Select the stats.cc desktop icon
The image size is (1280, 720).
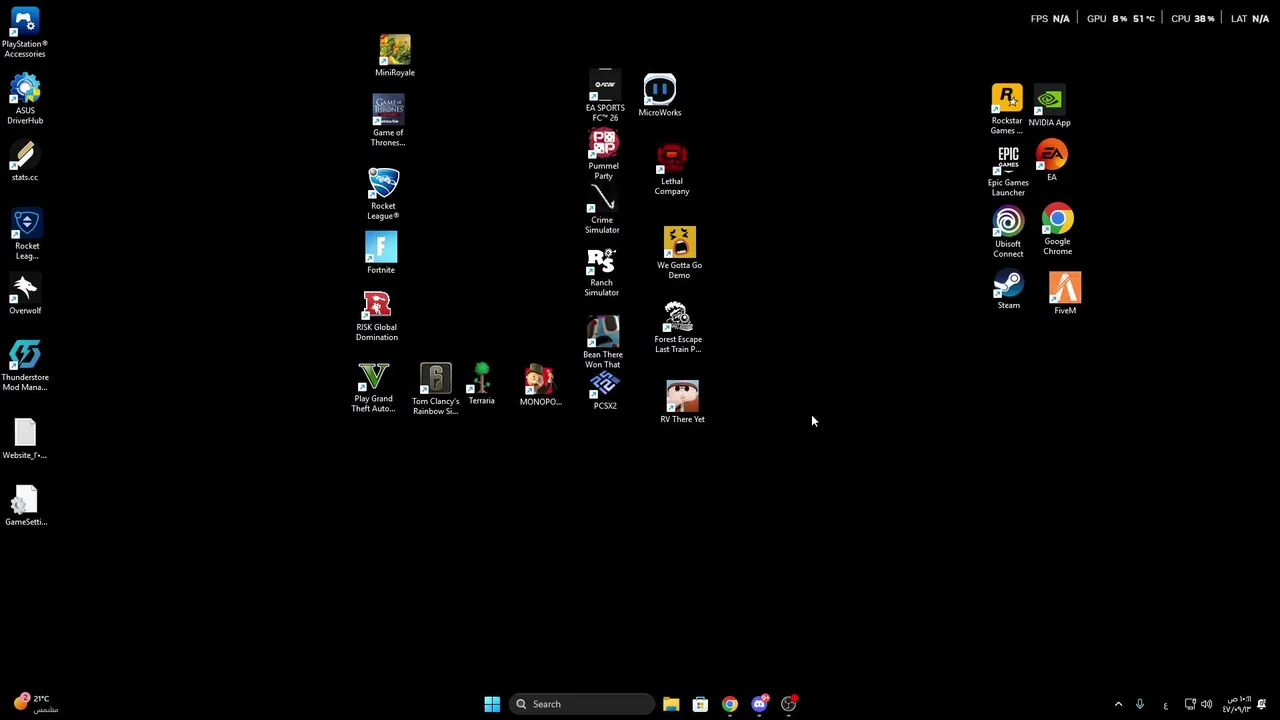(x=25, y=160)
